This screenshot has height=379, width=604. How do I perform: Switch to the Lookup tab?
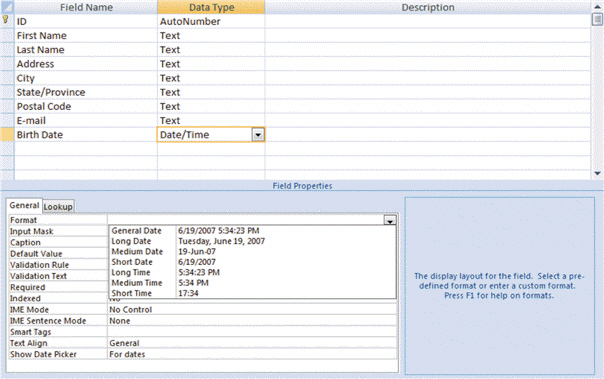point(58,206)
